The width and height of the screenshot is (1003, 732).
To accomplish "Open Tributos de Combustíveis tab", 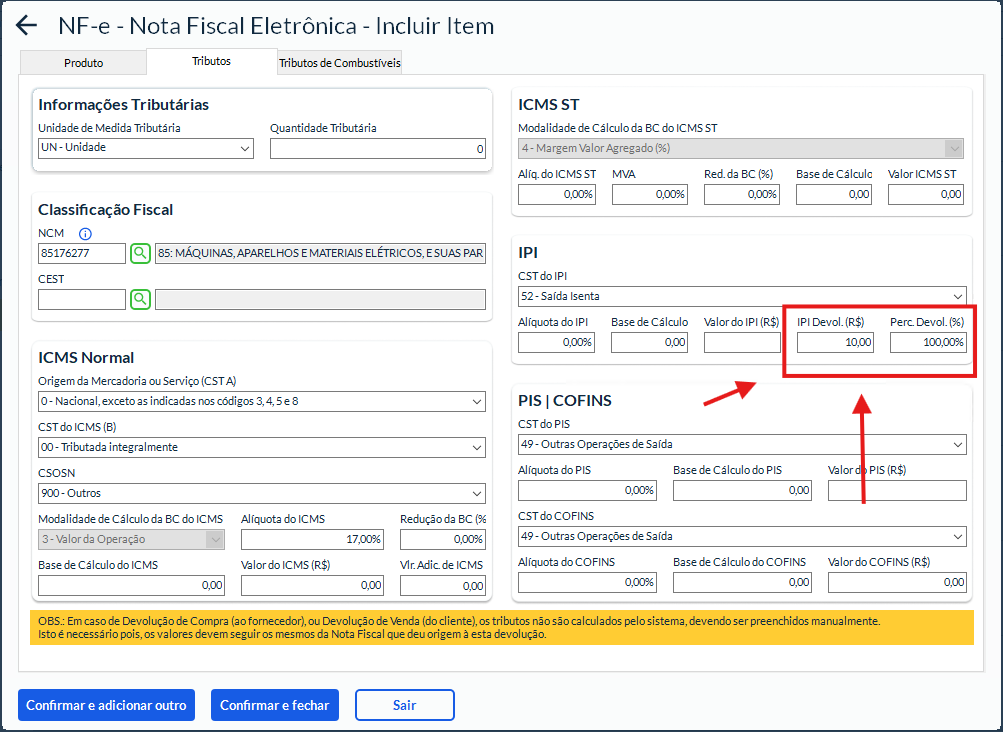I will click(340, 63).
